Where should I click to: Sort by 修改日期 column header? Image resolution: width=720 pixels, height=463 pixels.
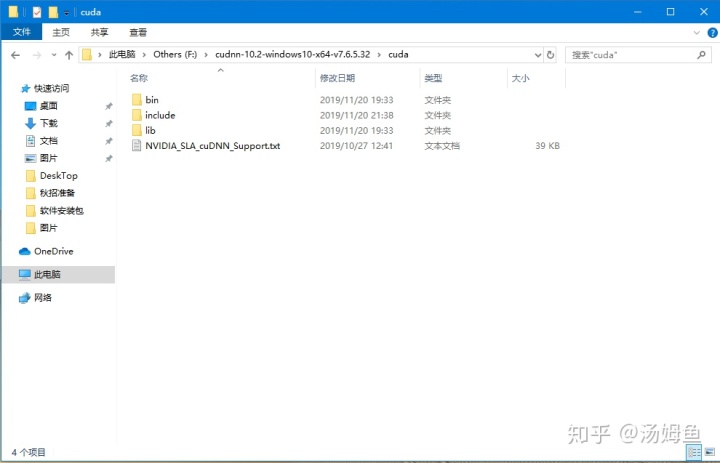(x=337, y=78)
